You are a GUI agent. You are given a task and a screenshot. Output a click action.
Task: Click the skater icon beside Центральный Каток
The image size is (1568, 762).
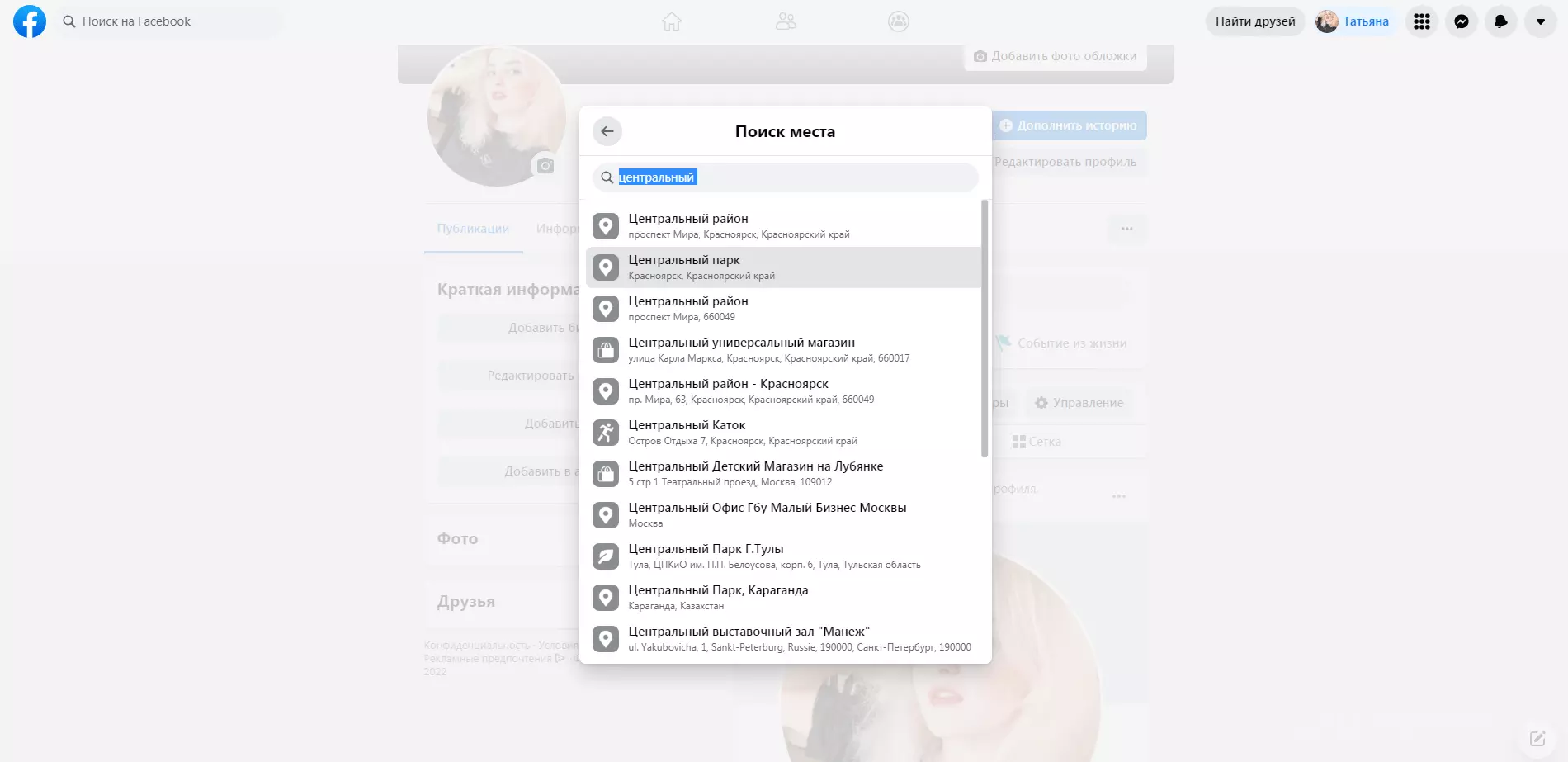[x=606, y=433]
